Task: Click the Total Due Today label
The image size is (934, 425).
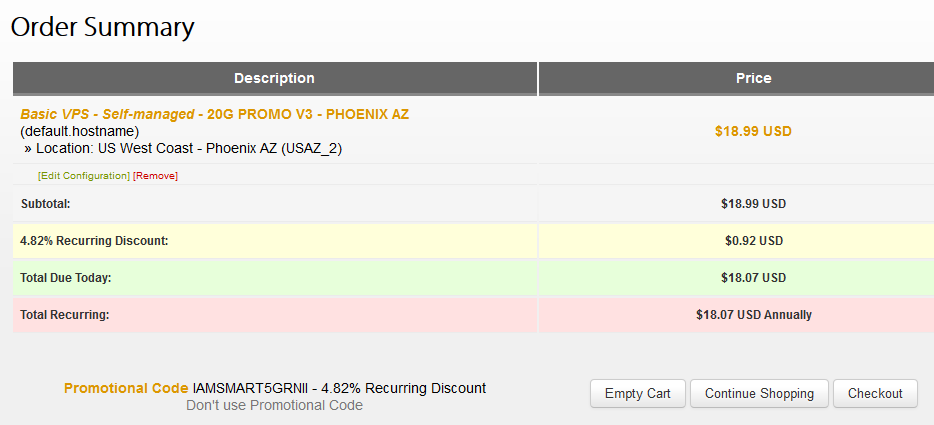Action: pos(65,278)
